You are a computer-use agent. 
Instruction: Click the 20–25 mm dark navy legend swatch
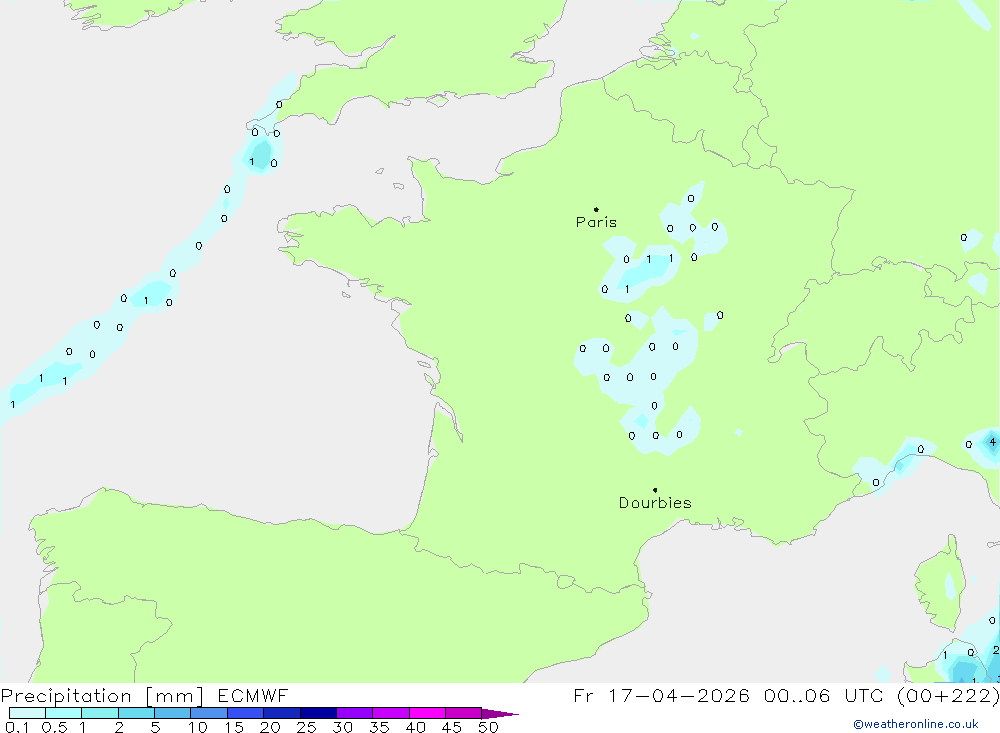tap(282, 713)
